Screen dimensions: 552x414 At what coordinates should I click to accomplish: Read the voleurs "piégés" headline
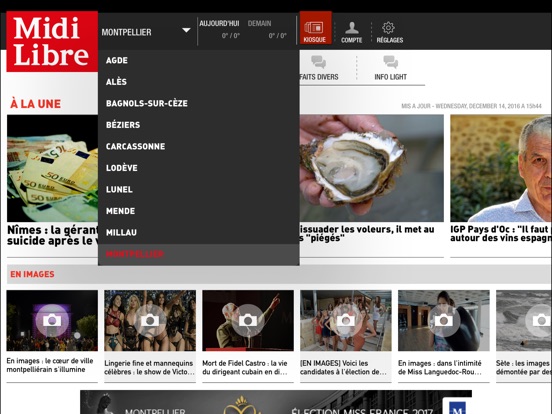pyautogui.click(x=367, y=234)
